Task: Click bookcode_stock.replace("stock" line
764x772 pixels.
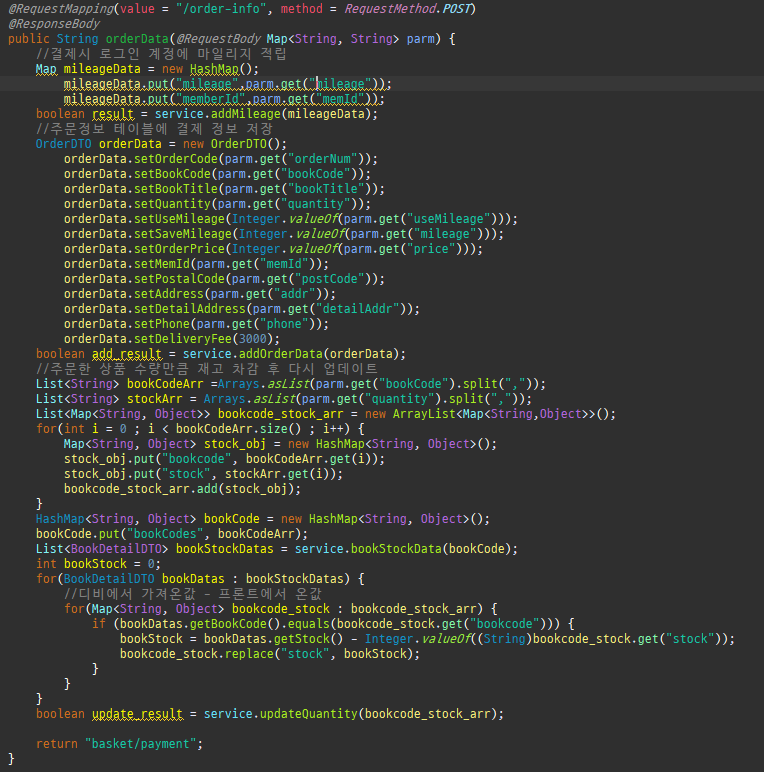Action: click(x=269, y=654)
